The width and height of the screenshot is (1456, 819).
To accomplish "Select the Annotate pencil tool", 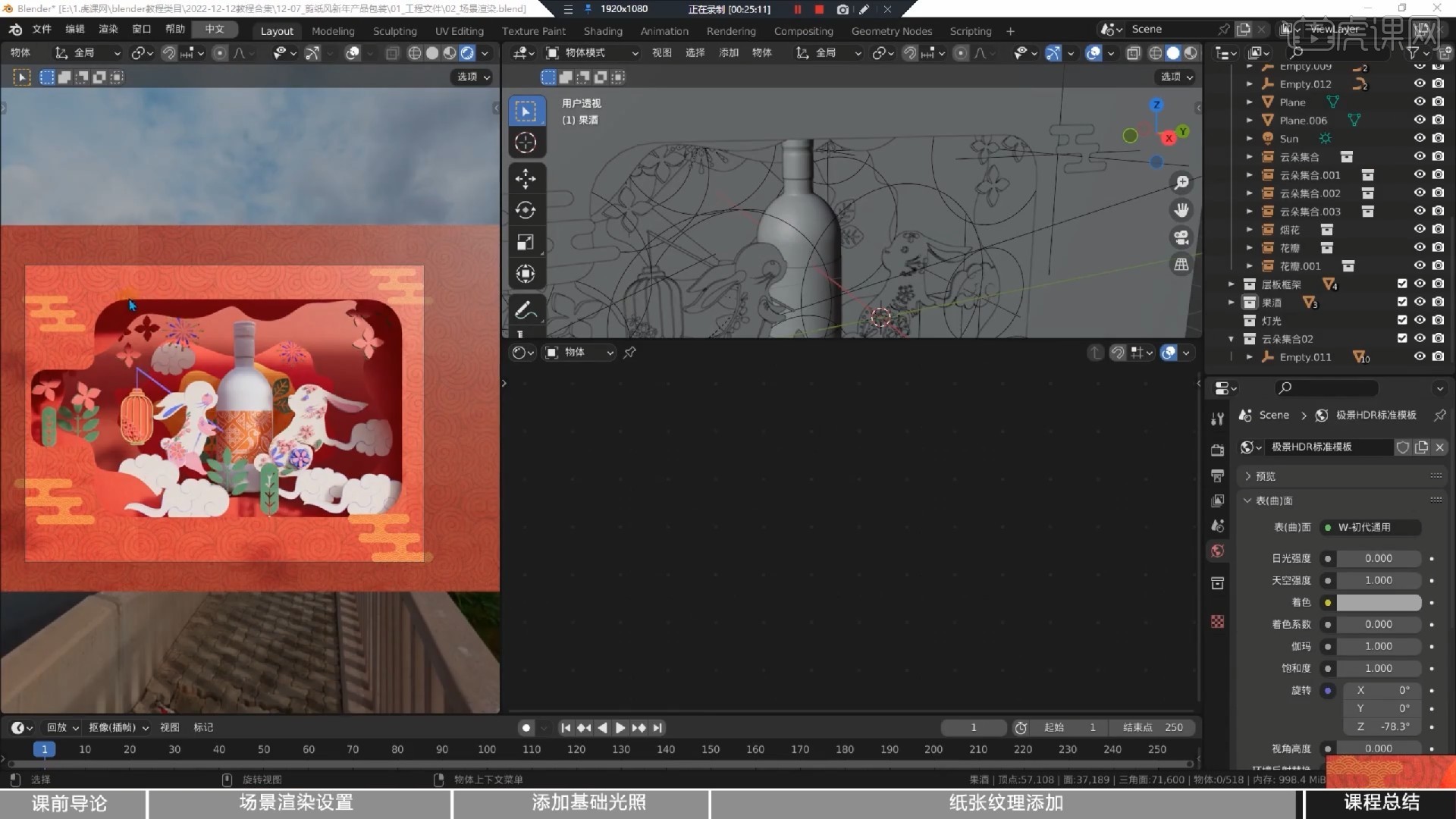I will pyautogui.click(x=526, y=310).
